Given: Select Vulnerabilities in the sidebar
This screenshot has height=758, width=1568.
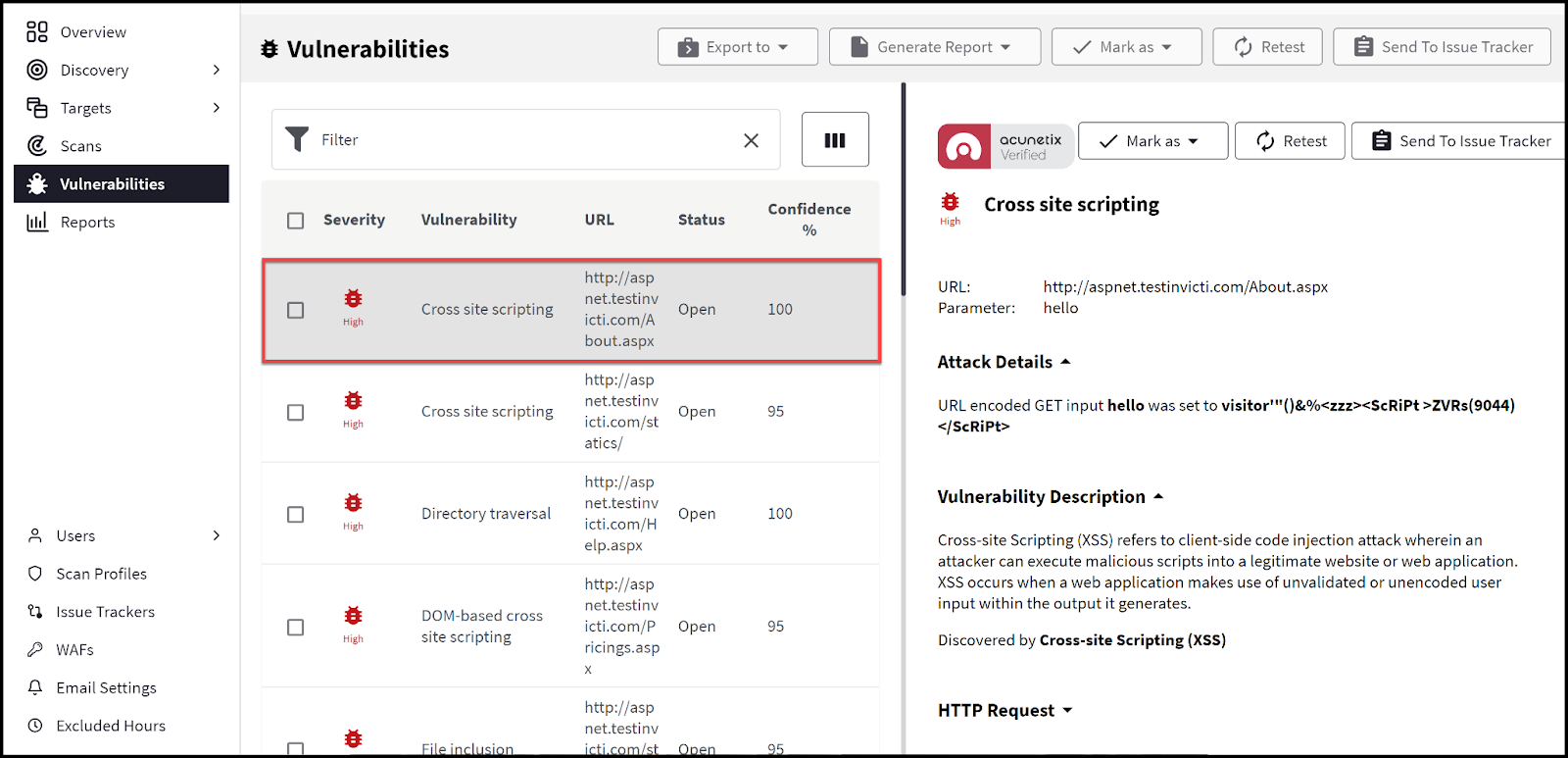Looking at the screenshot, I should (x=122, y=184).
